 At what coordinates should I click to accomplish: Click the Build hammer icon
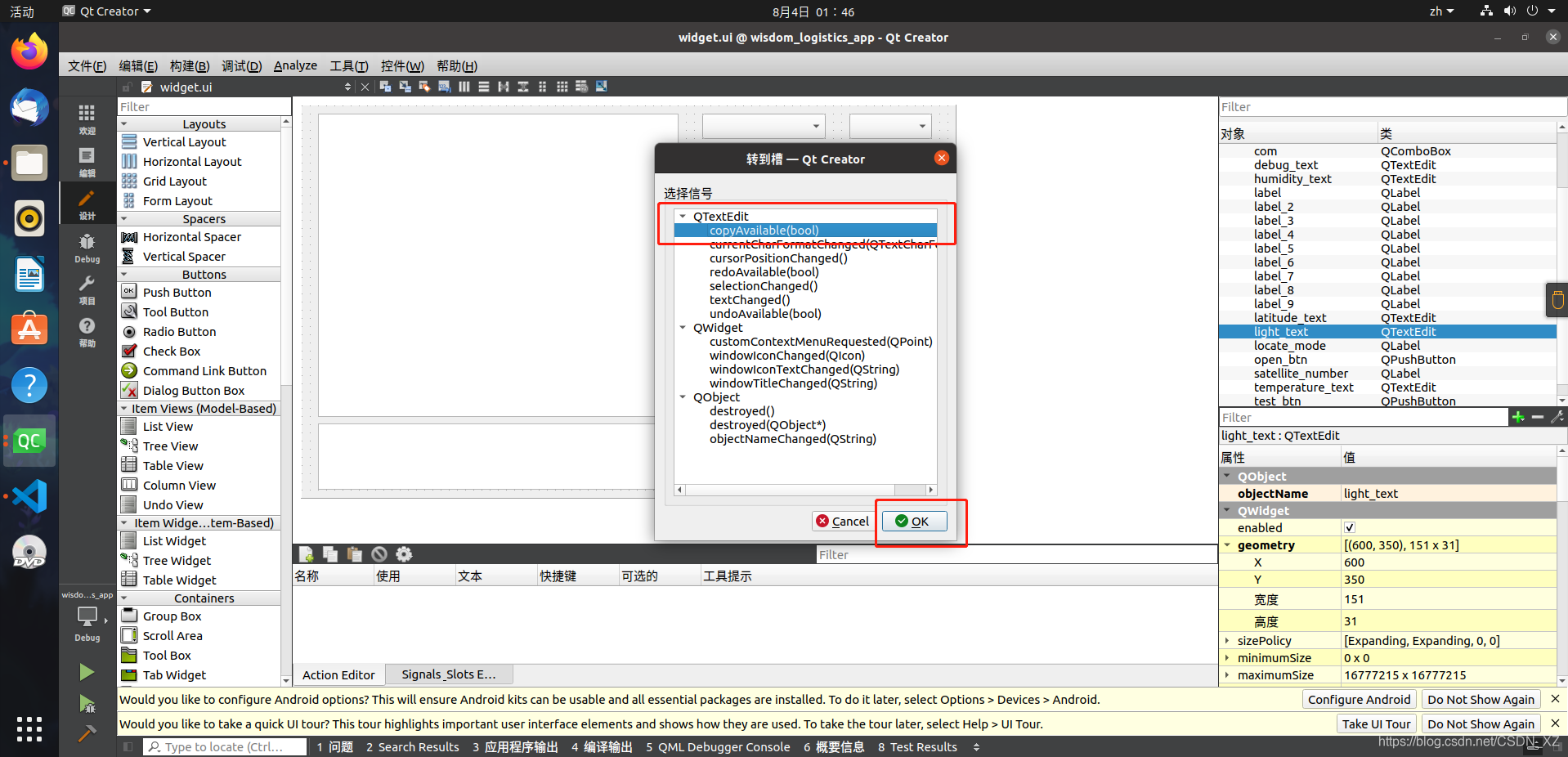[x=87, y=733]
